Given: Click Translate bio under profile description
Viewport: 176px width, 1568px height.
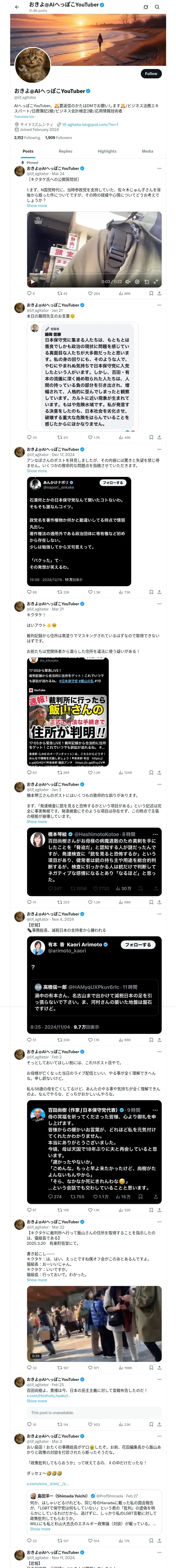Looking at the screenshot, I should 24,116.
